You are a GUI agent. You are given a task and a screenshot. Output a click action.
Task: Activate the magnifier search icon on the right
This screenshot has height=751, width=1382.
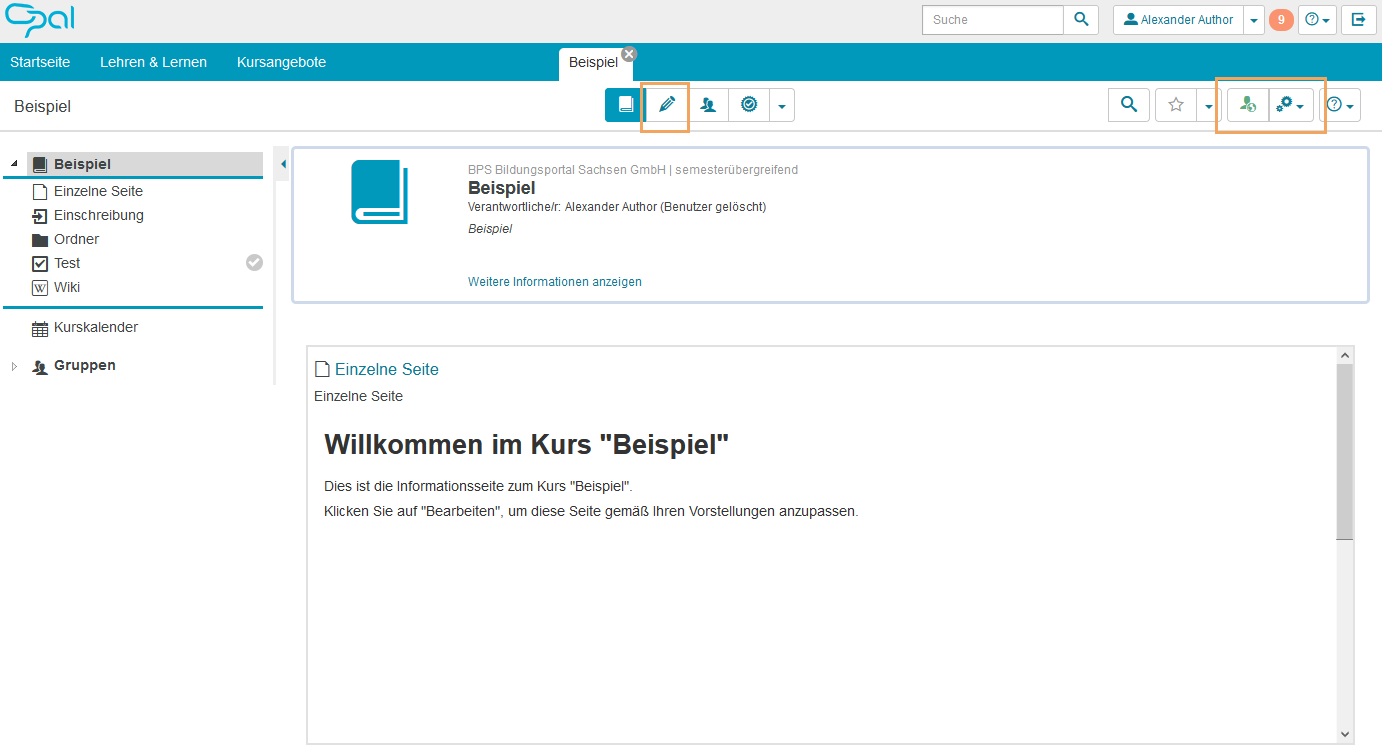tap(1128, 104)
